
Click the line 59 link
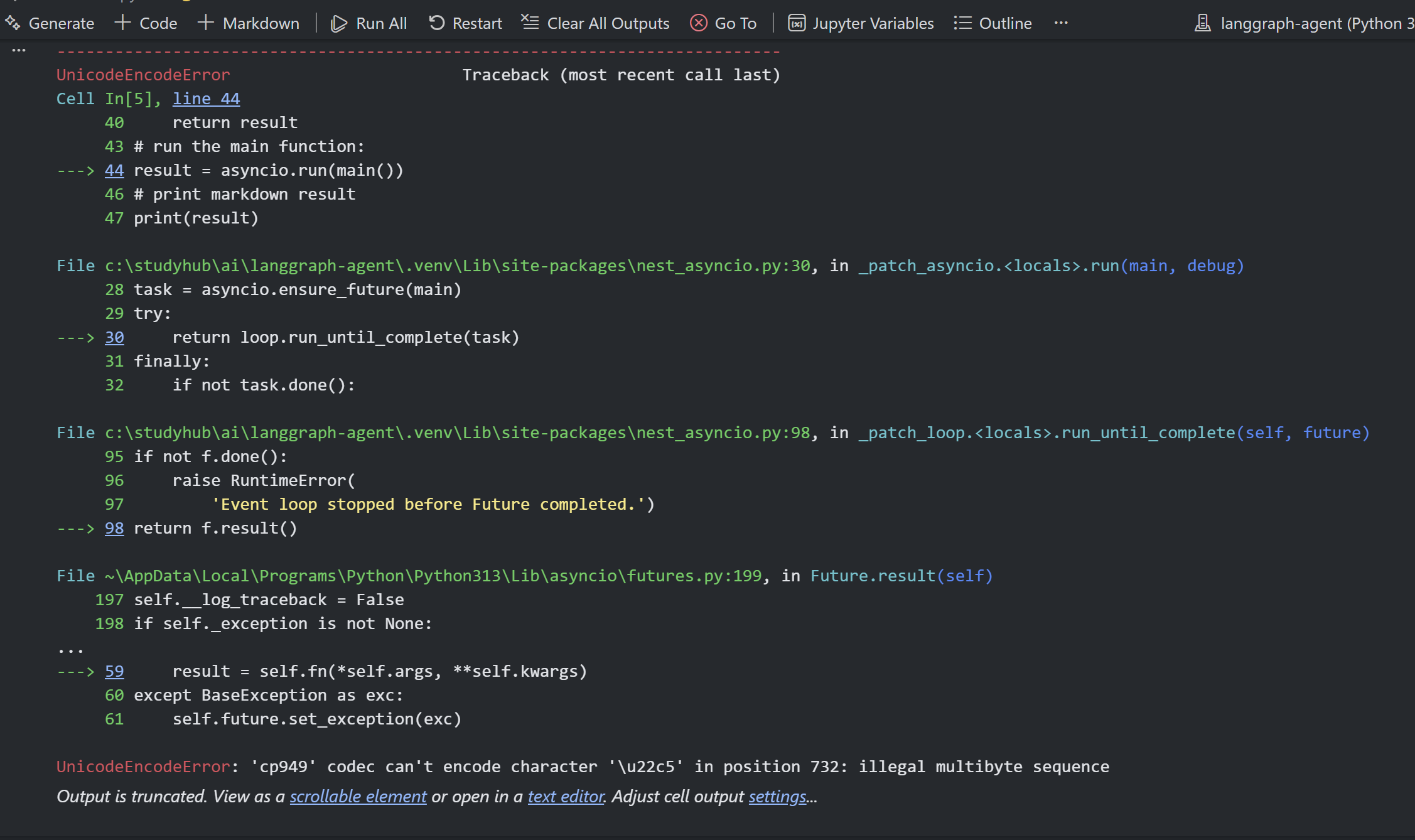coord(114,671)
